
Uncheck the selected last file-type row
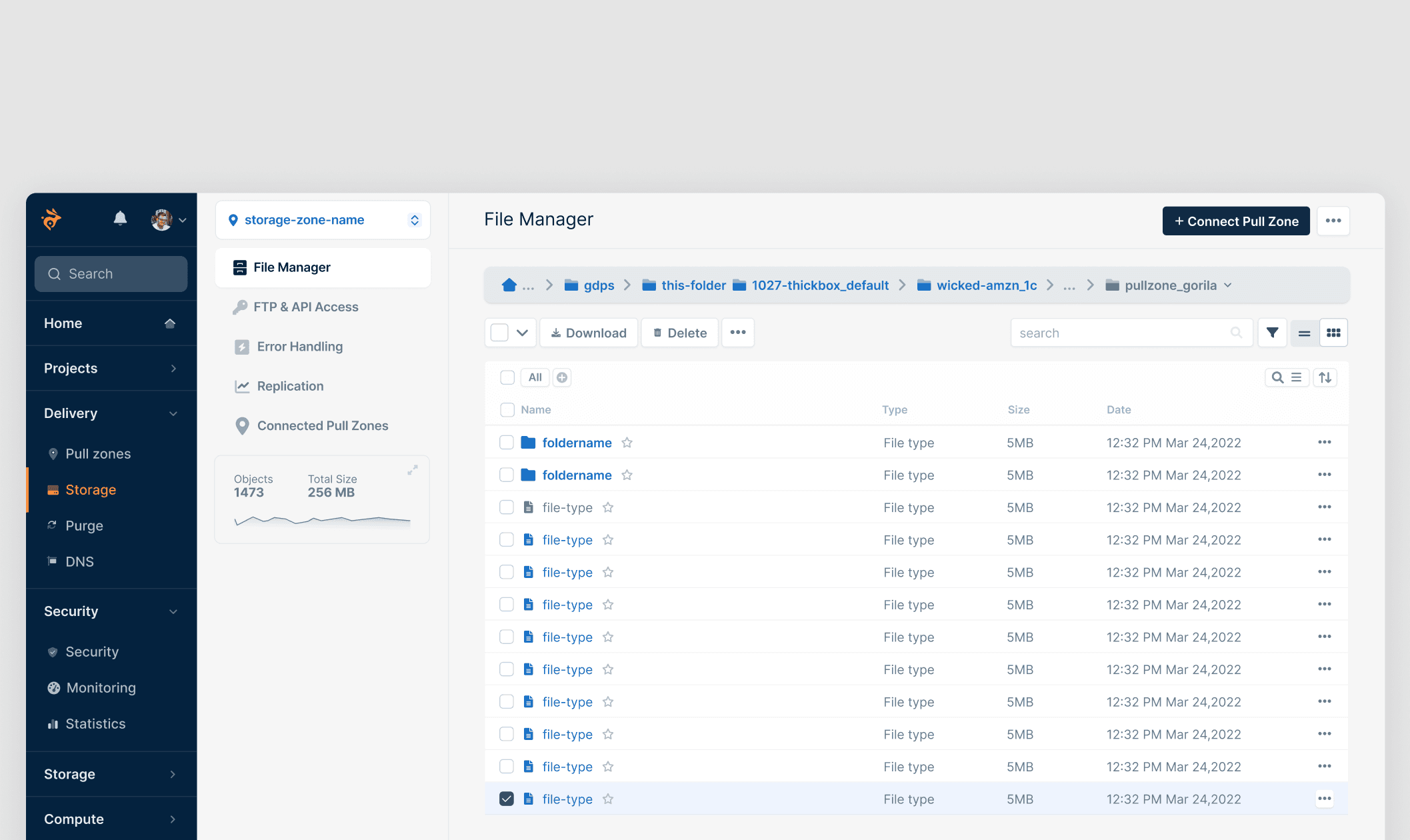tap(507, 799)
